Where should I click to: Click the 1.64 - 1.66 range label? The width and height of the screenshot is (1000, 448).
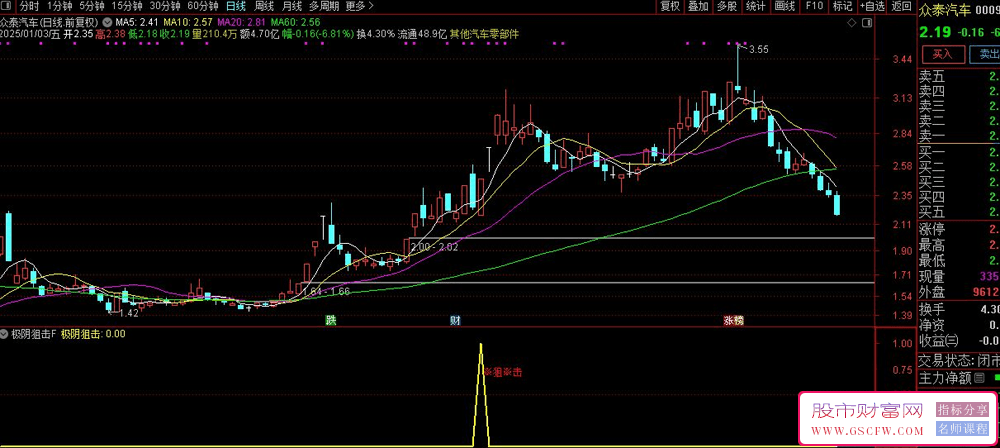(327, 292)
